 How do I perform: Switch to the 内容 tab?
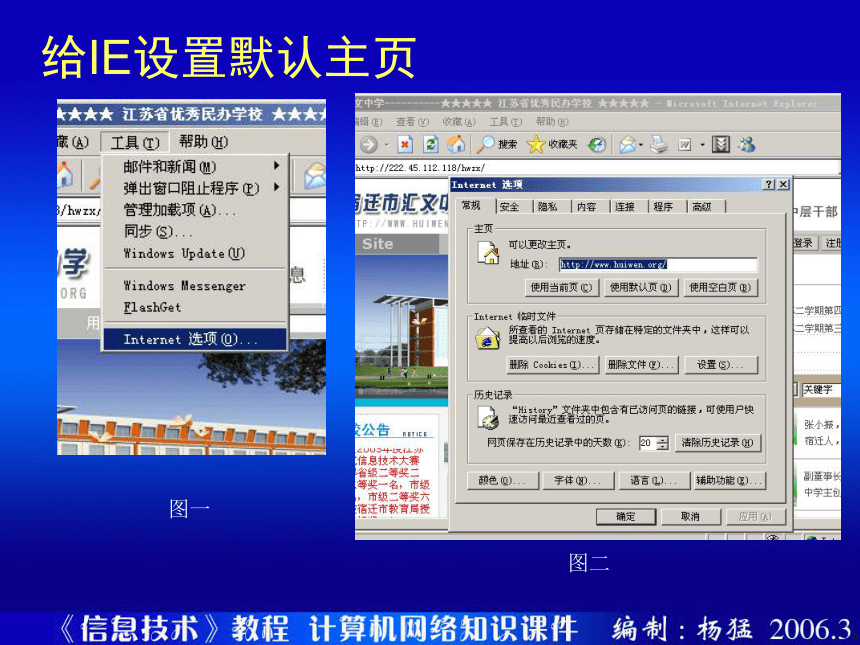[586, 207]
